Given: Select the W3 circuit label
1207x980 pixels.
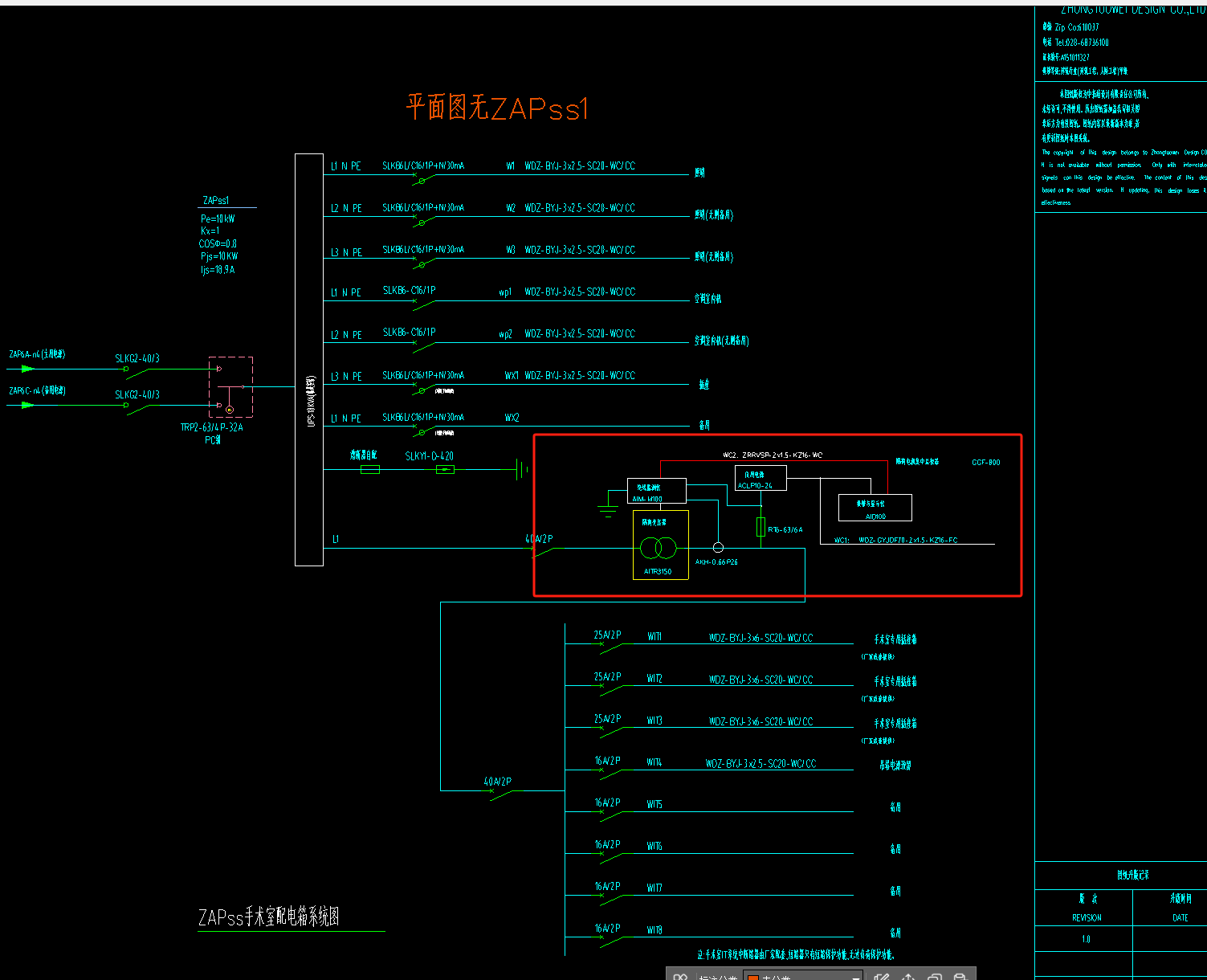Looking at the screenshot, I should 511,250.
